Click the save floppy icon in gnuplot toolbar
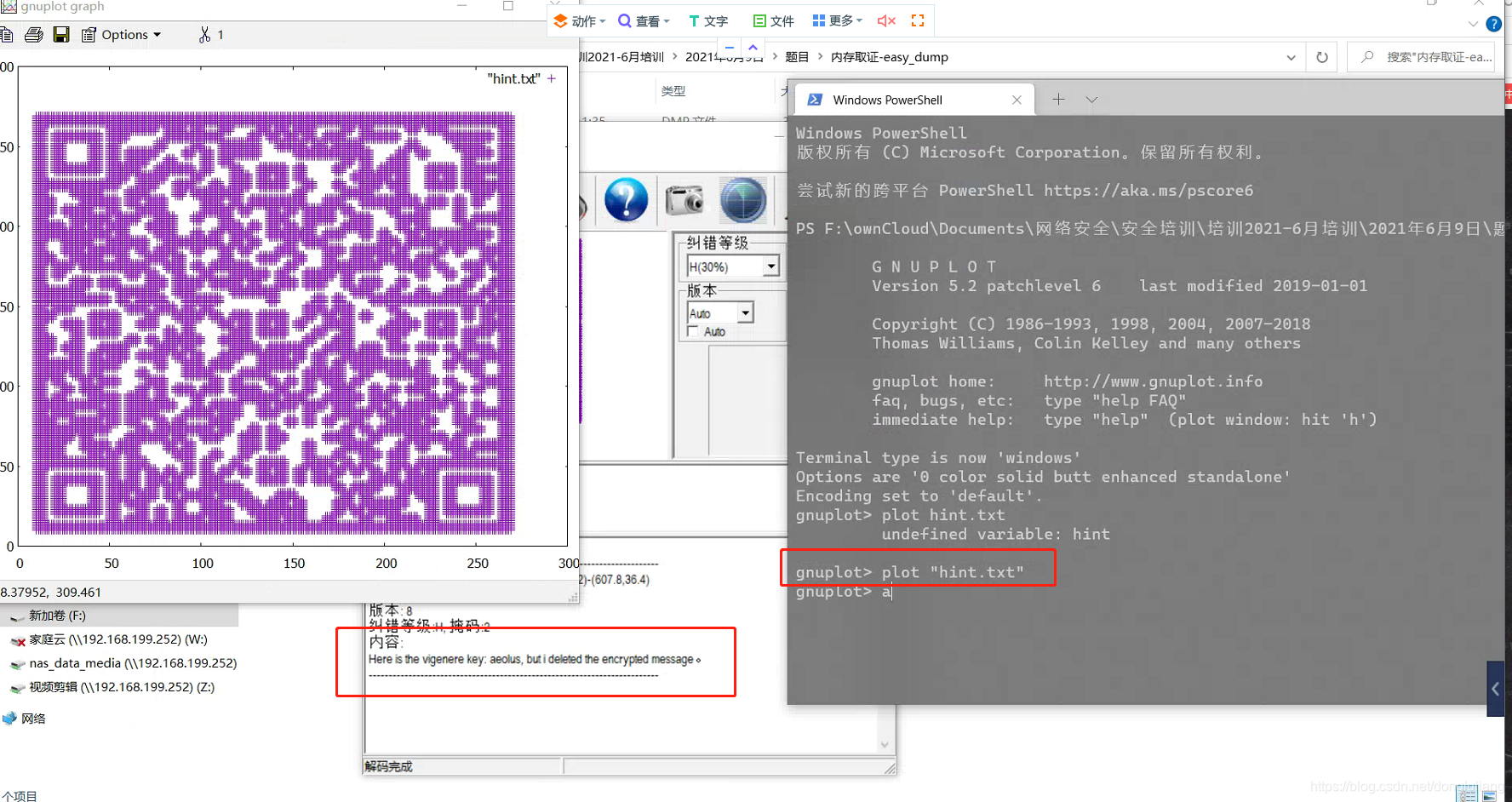This screenshot has height=802, width=1512. [61, 35]
